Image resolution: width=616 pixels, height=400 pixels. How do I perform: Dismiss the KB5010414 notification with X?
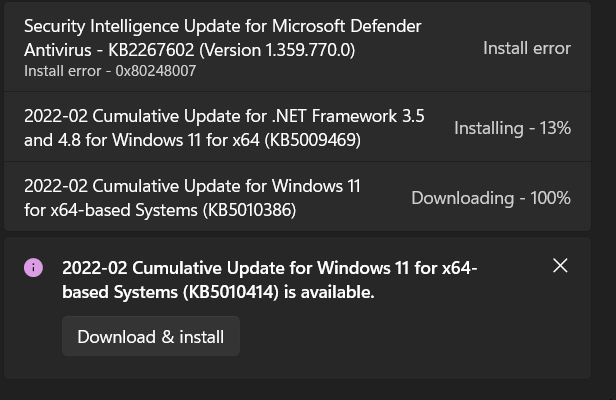pos(560,266)
